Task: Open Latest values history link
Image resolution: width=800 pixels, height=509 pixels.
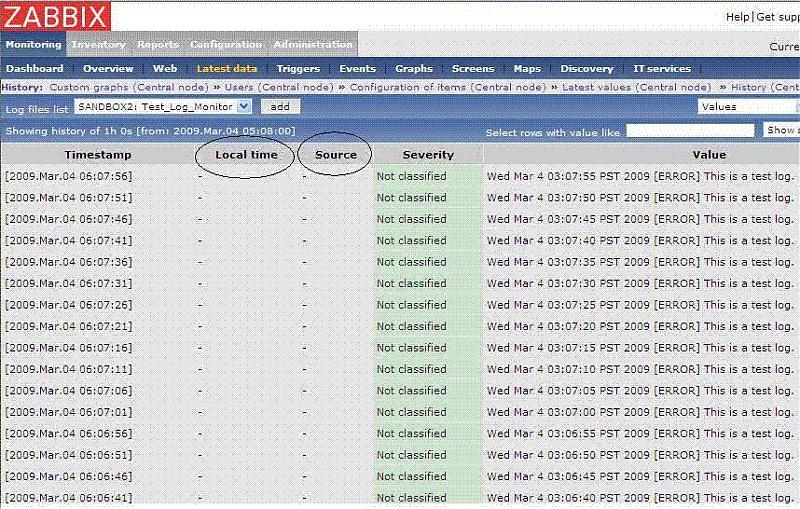Action: (636, 87)
